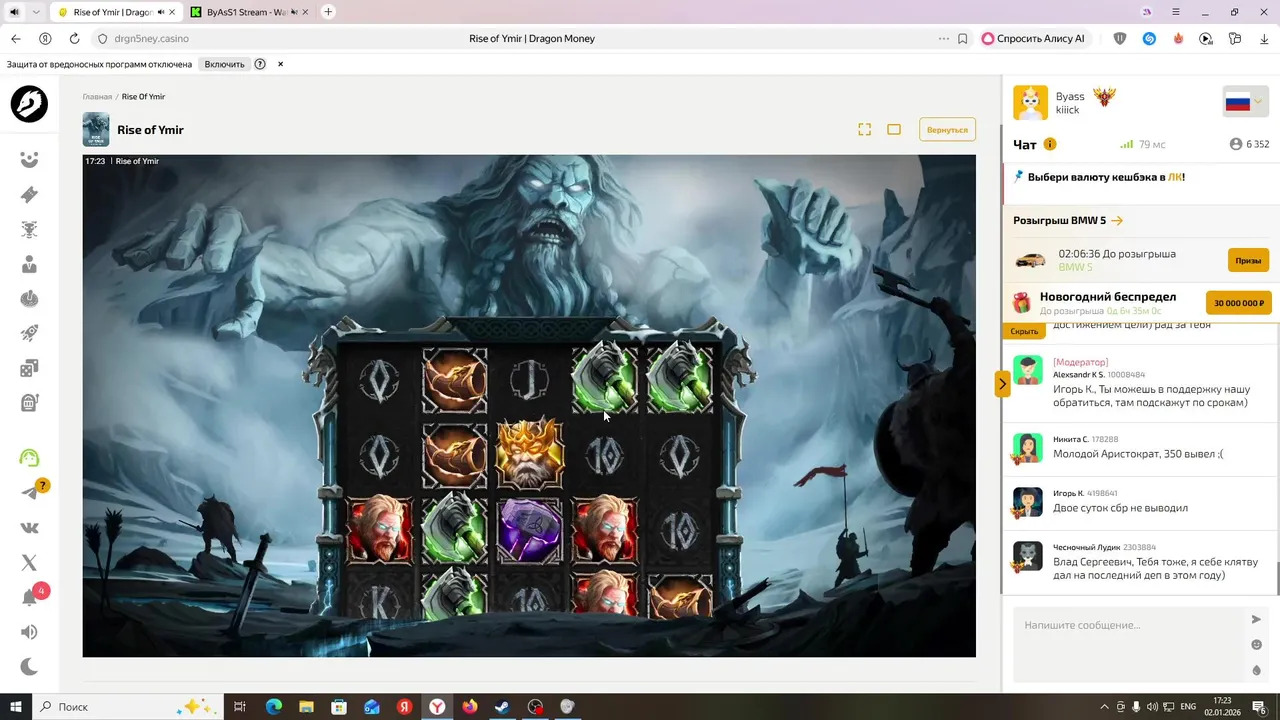Open the VK social link in sidebar

pos(29,528)
